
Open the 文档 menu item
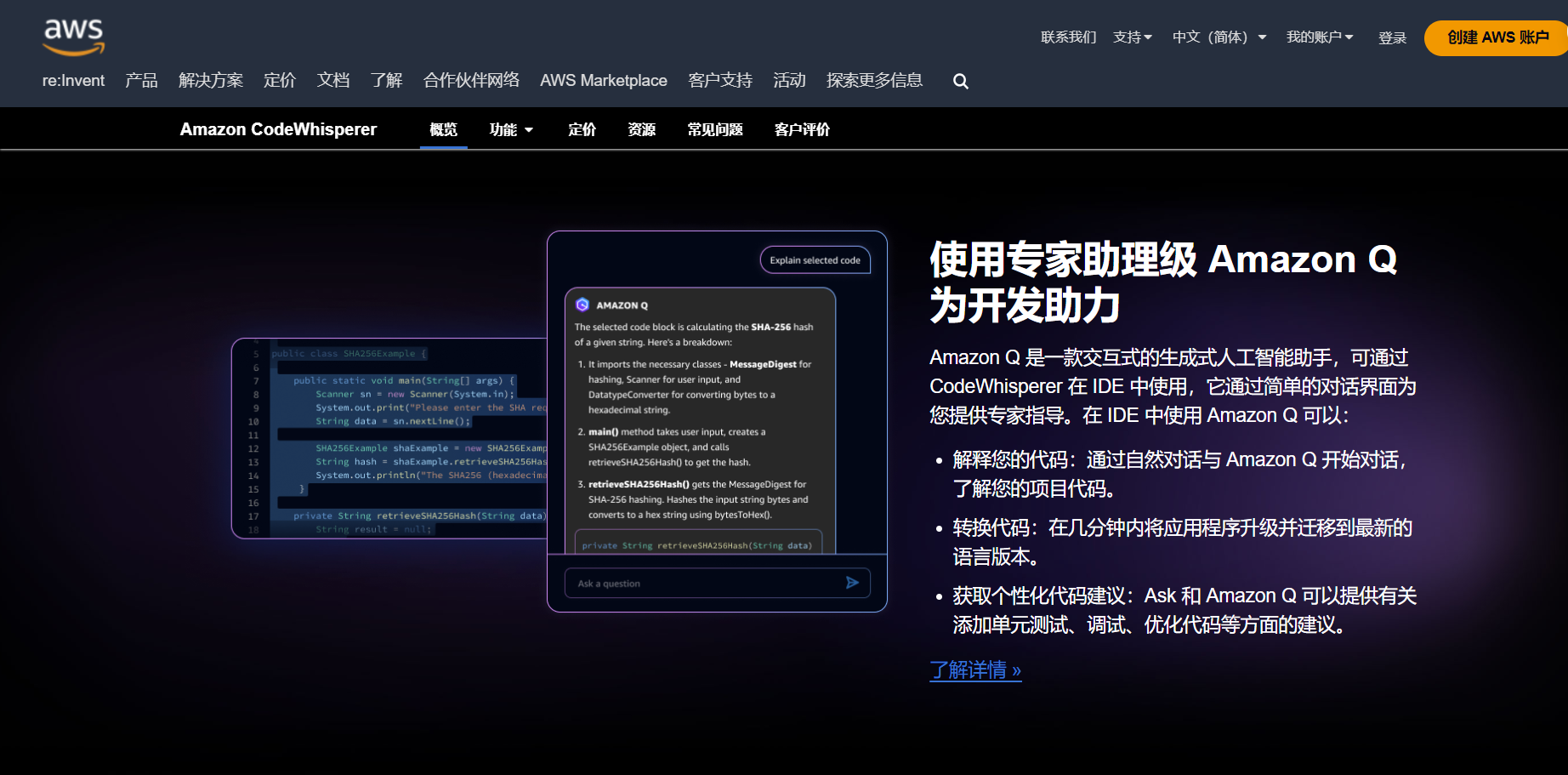333,81
